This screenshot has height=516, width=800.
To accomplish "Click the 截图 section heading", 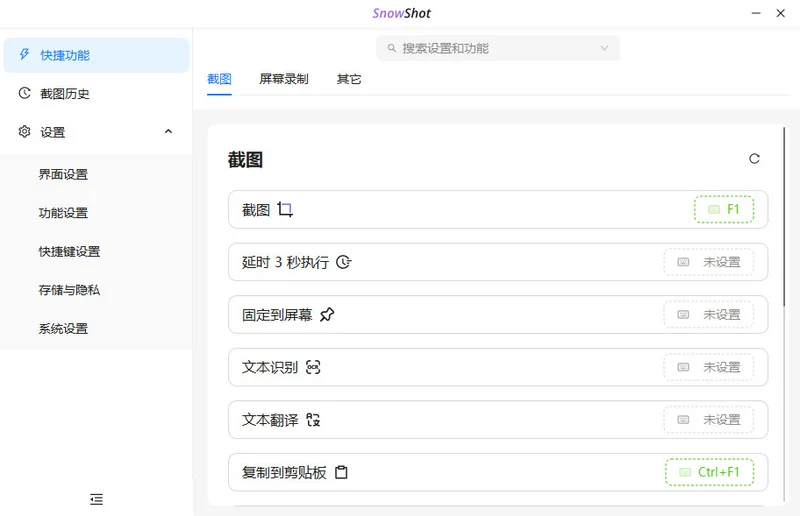I will pyautogui.click(x=245, y=160).
